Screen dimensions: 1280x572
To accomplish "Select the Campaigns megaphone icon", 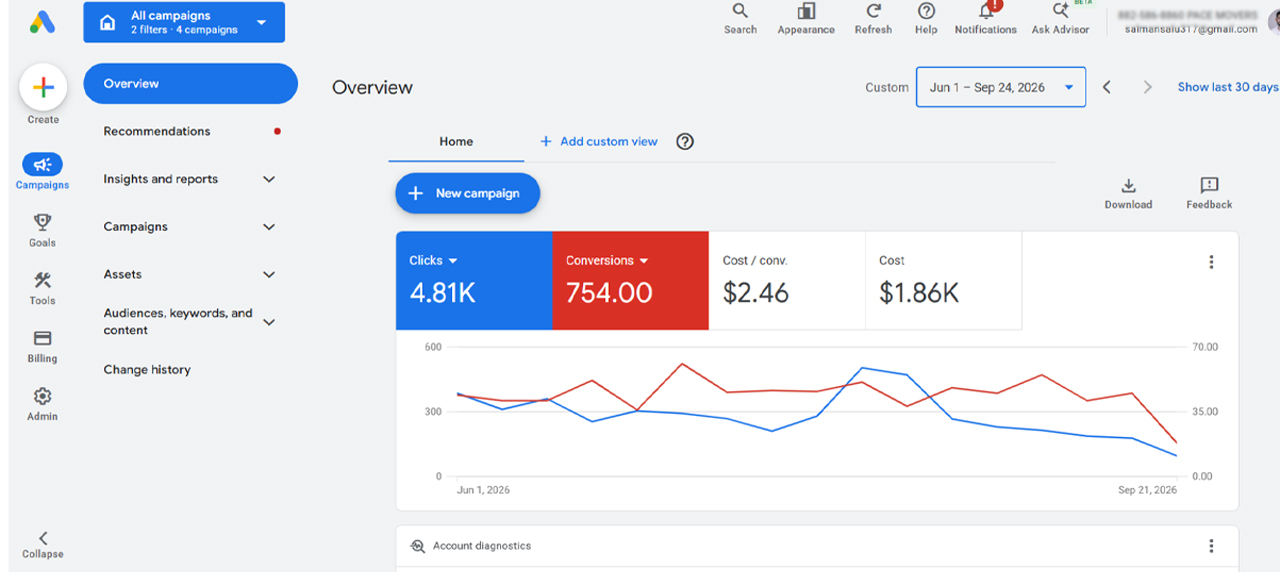I will 42,165.
